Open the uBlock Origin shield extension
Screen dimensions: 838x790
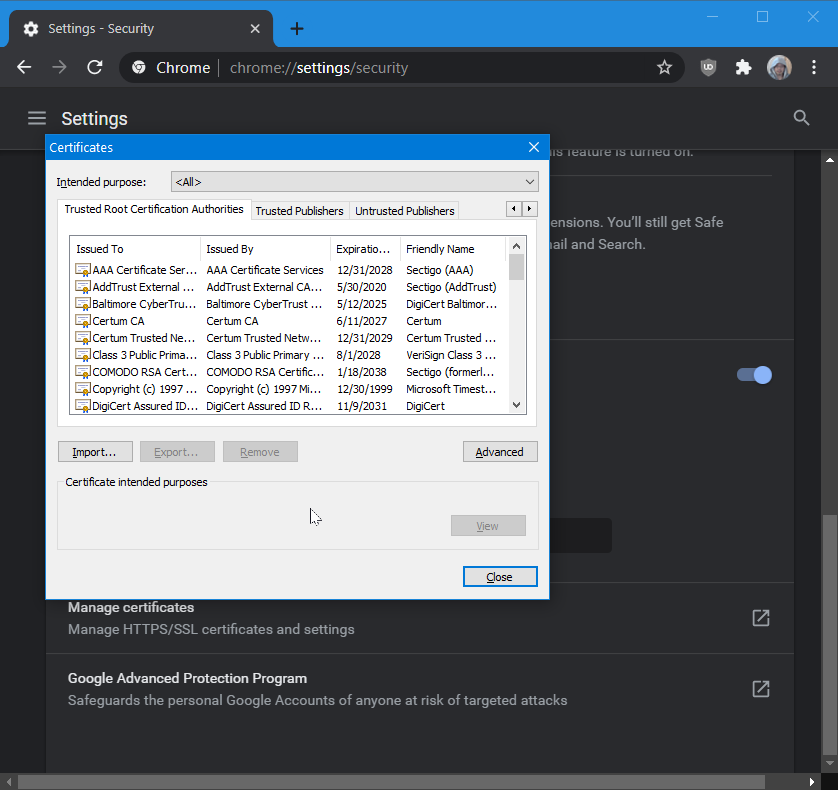[x=708, y=67]
